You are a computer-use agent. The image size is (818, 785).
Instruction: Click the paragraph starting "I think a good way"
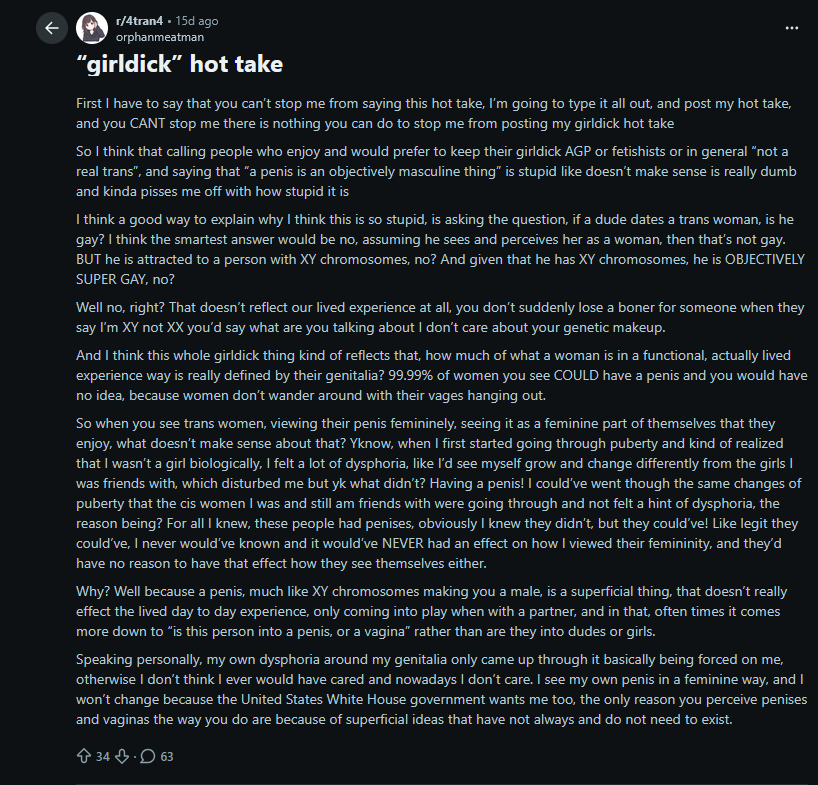(x=440, y=249)
